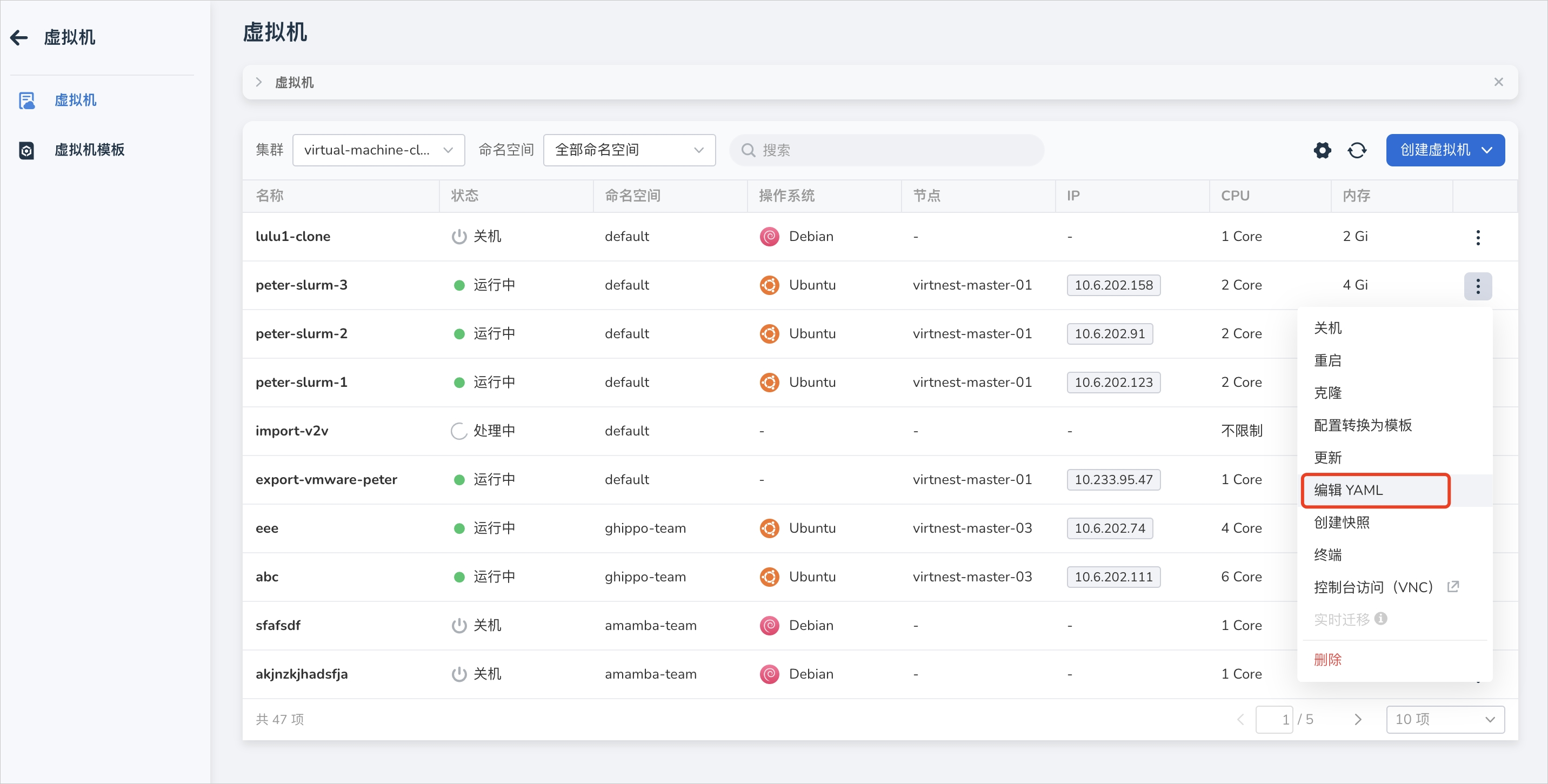The width and height of the screenshot is (1548, 784).
Task: Go to the next page
Action: pos(1358,720)
